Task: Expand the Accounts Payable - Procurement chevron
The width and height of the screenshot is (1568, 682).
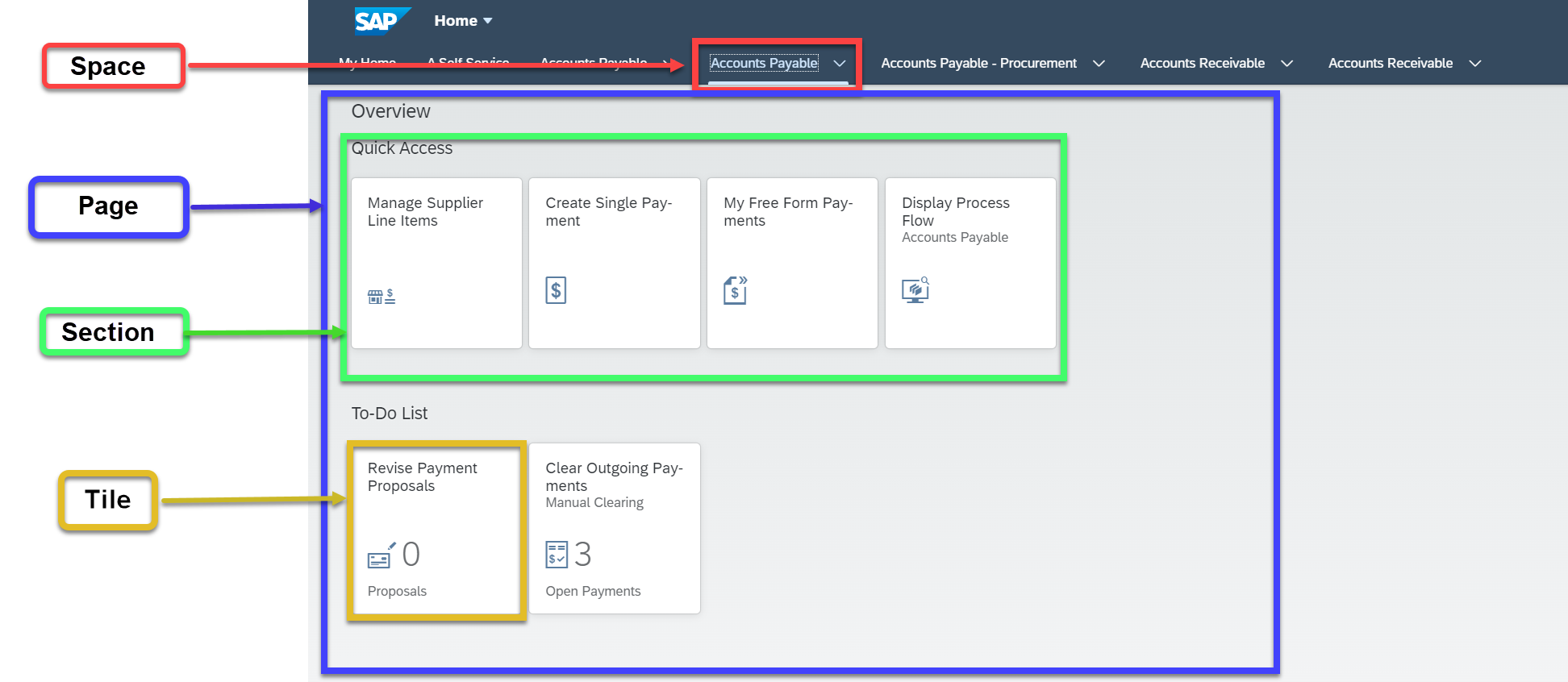Action: point(1099,64)
